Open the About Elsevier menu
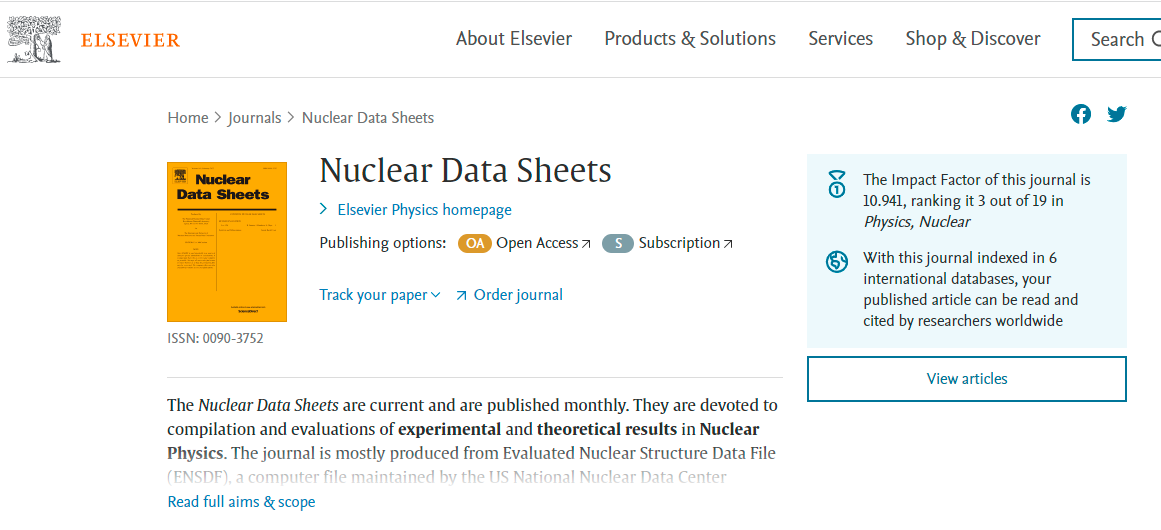The height and width of the screenshot is (530, 1161). point(514,39)
